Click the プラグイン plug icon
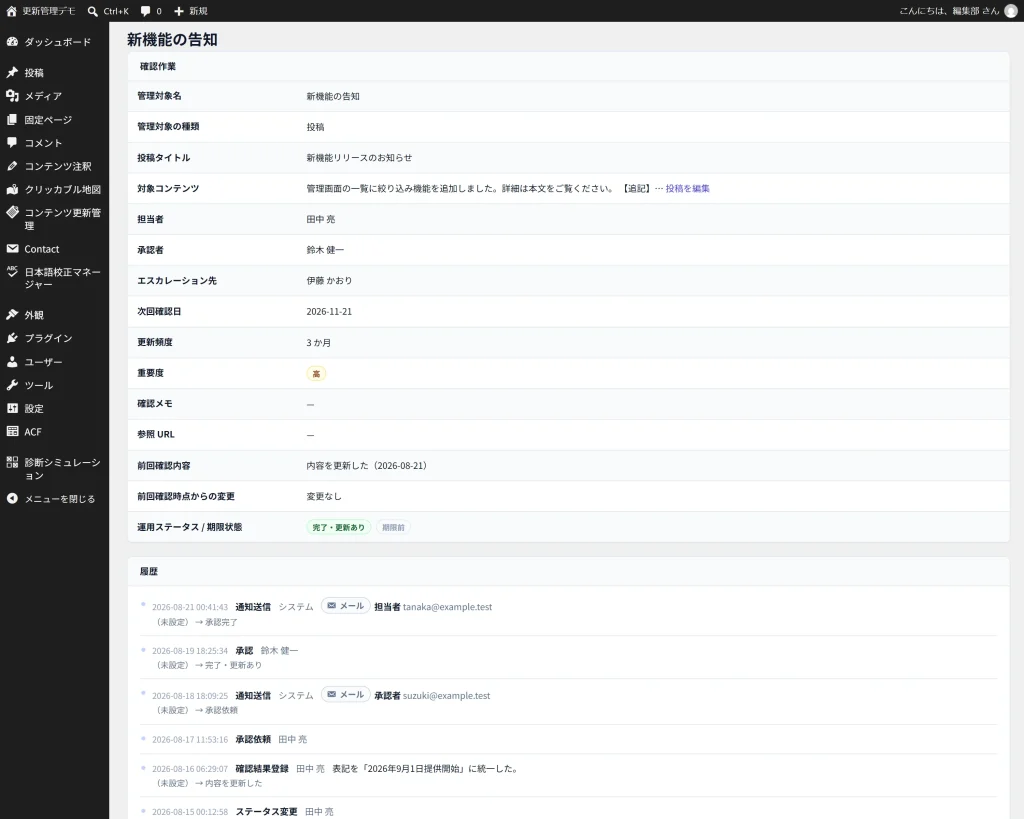The image size is (1024, 819). pyautogui.click(x=12, y=338)
